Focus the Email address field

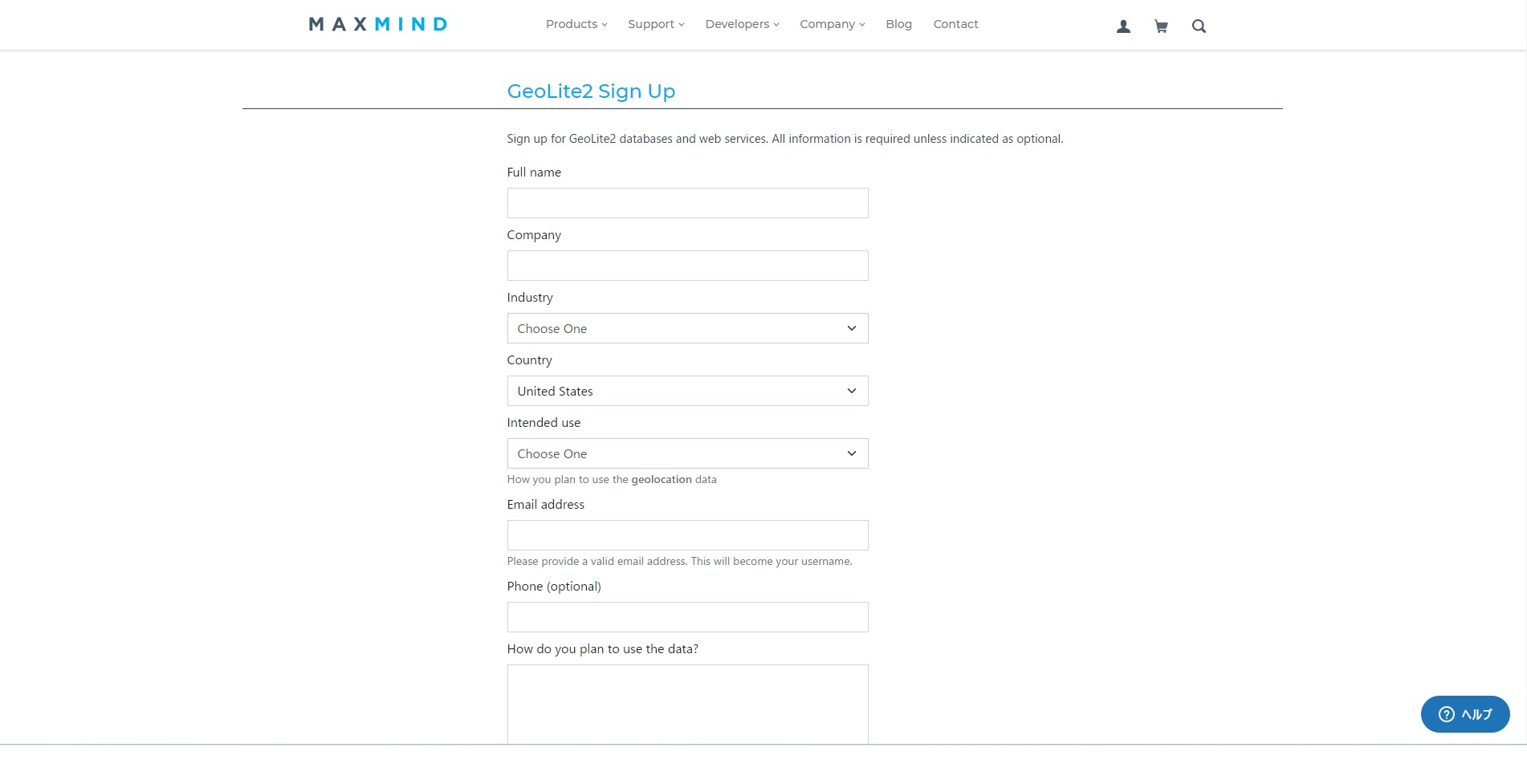coord(687,535)
